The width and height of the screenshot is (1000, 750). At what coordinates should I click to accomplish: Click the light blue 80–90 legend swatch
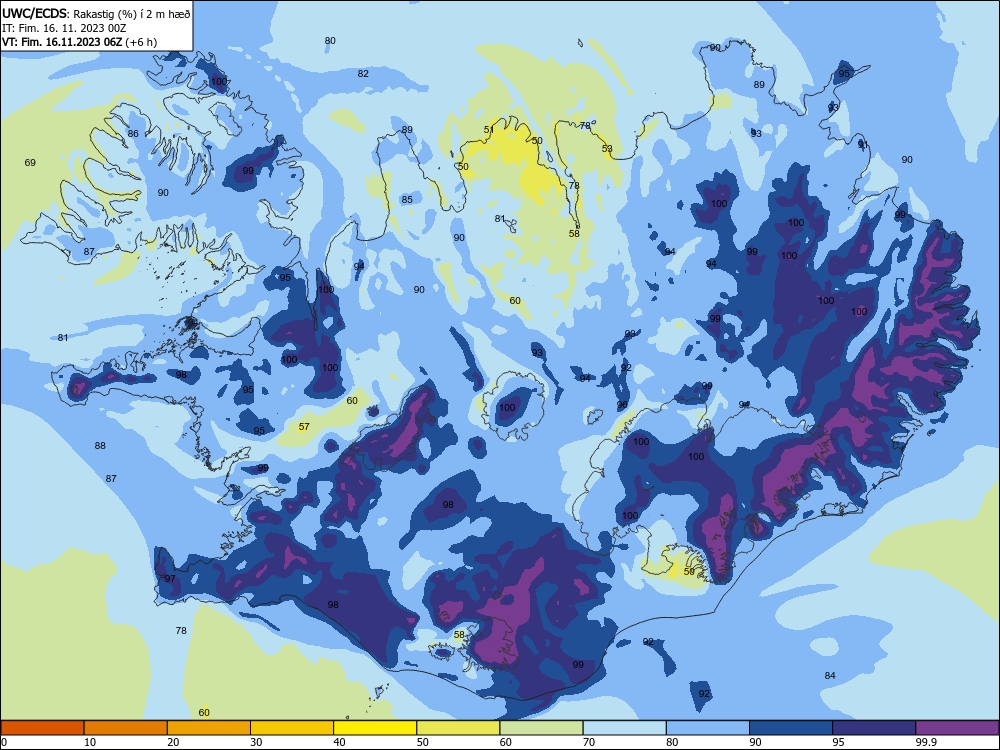[x=707, y=728]
